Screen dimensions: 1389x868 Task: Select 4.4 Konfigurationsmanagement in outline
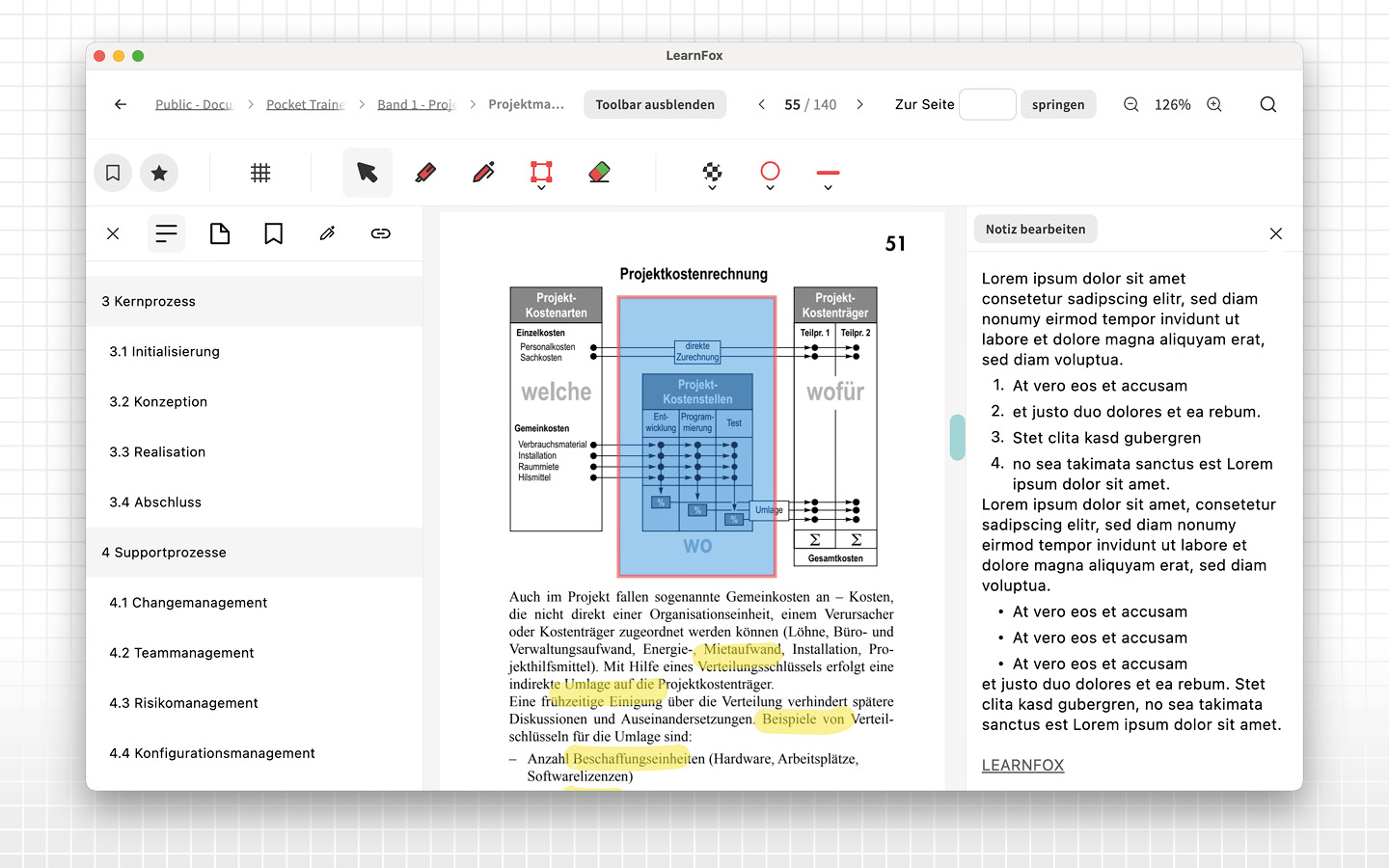255,753
